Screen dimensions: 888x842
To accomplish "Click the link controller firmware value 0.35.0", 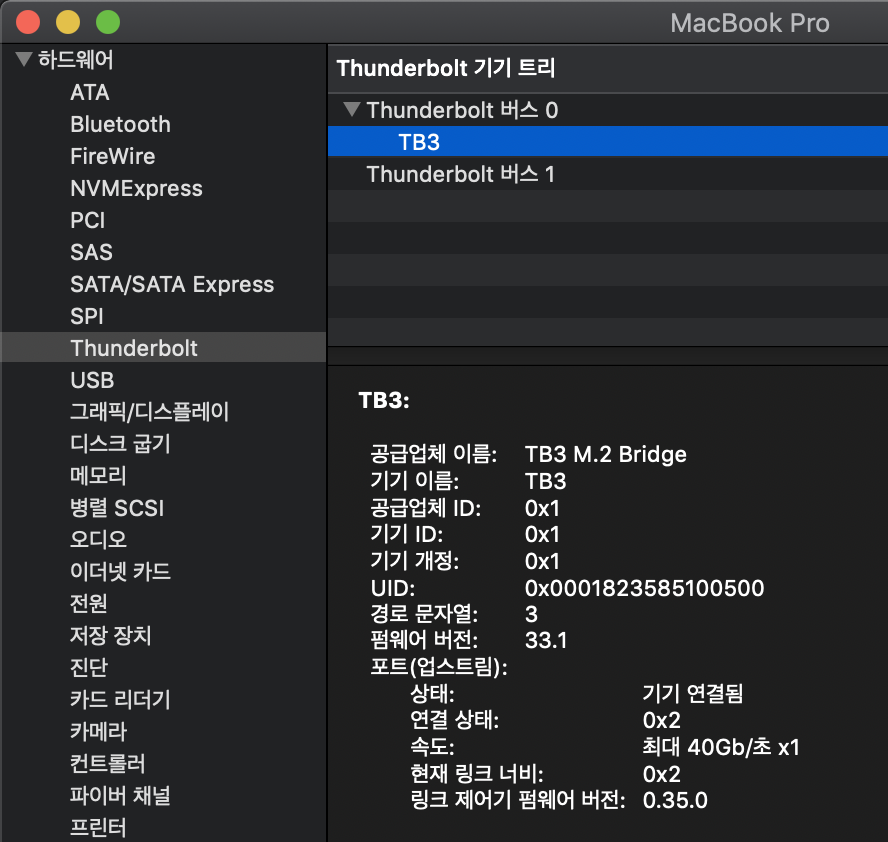I will tap(675, 800).
